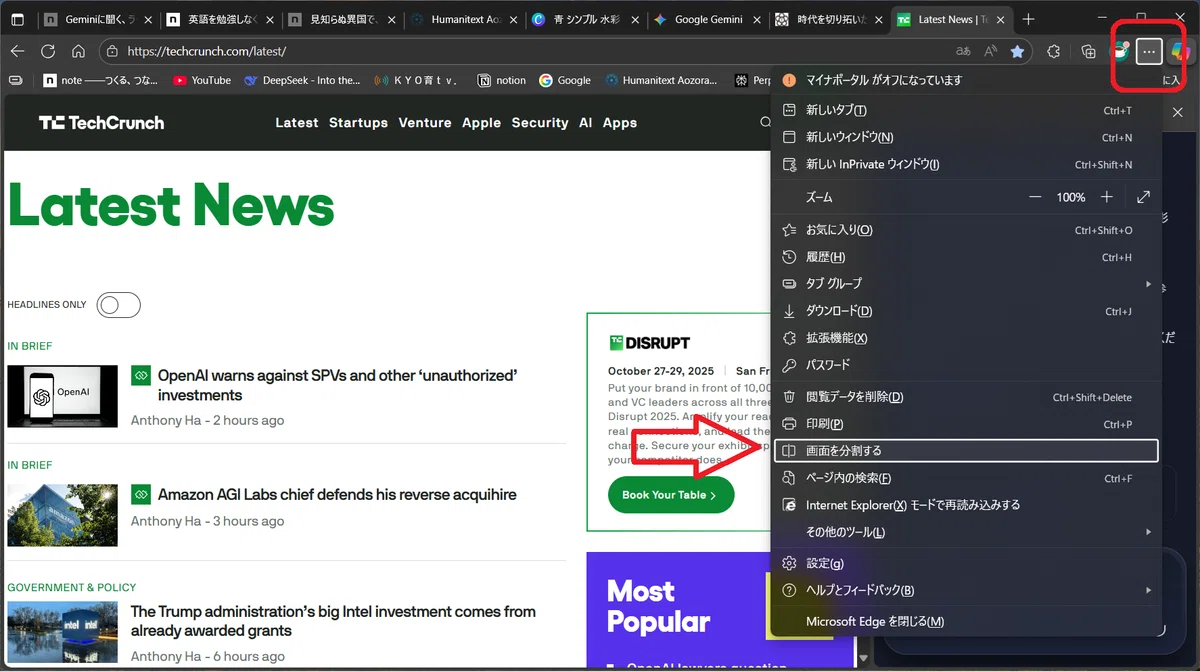Open the browser home page icon
This screenshot has width=1200, height=671.
[78, 51]
